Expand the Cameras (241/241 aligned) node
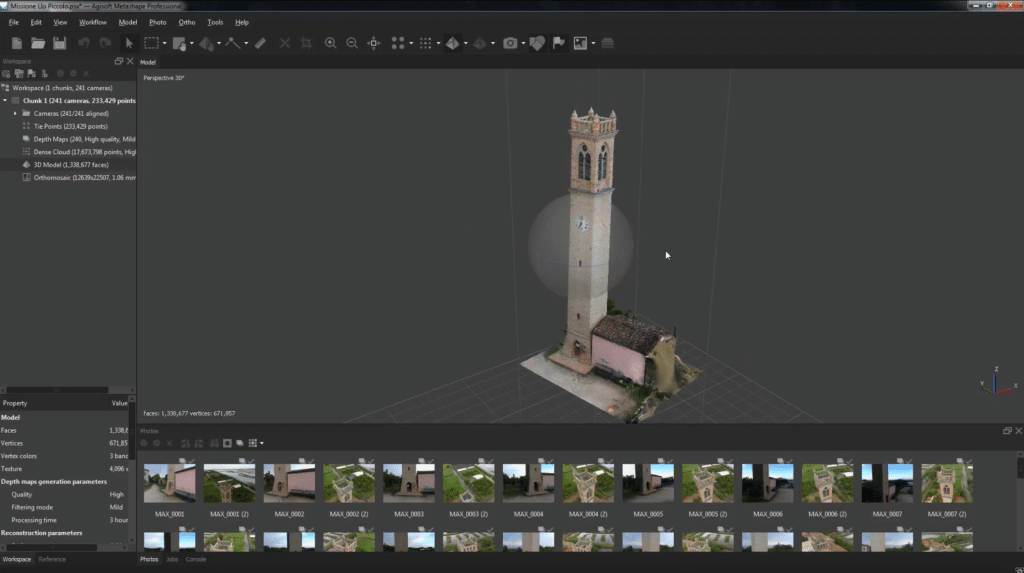Screen dimensions: 1024x573 click(x=15, y=114)
